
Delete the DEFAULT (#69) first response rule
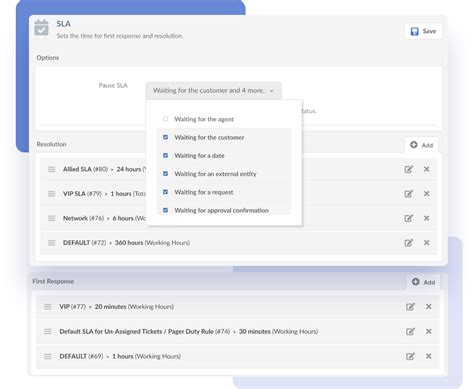[429, 356]
